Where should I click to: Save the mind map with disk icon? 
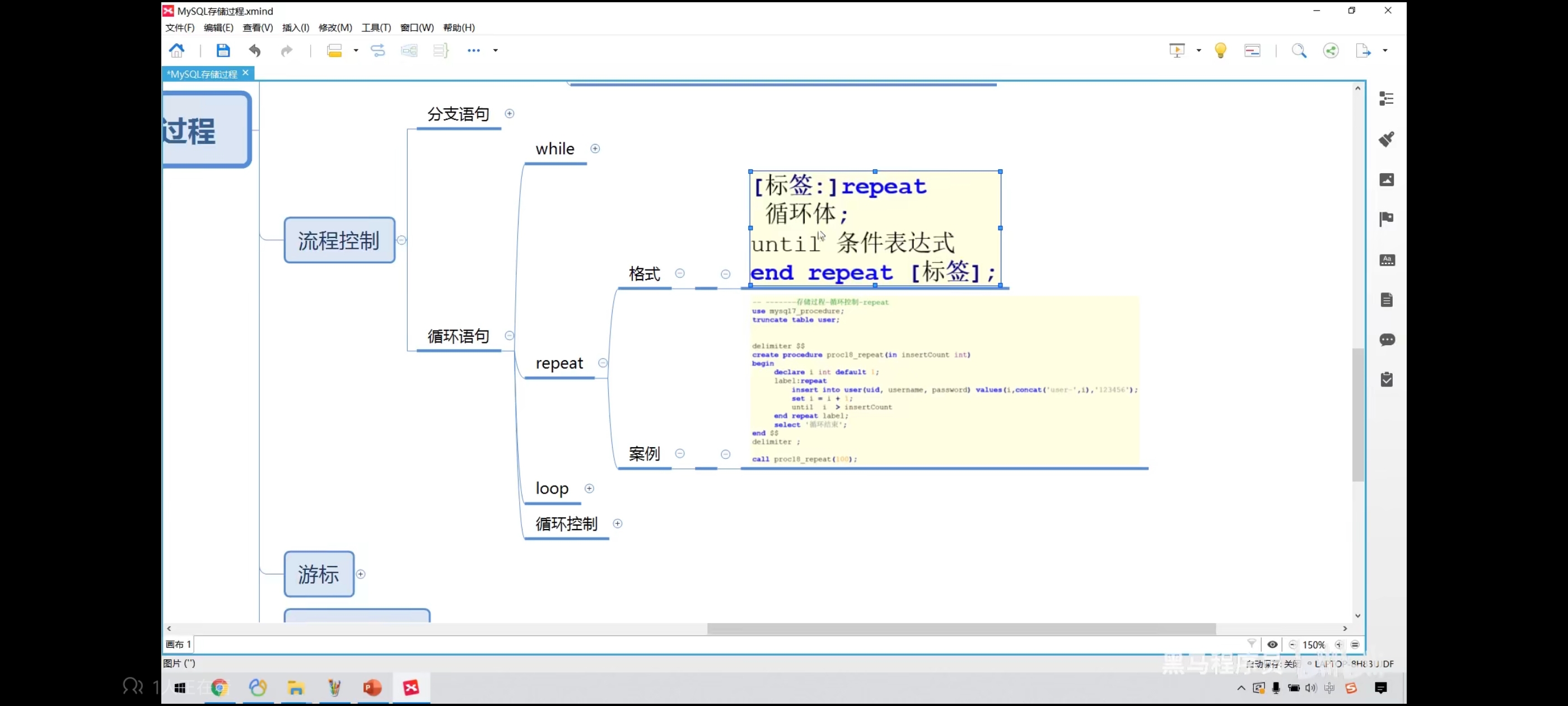click(223, 50)
